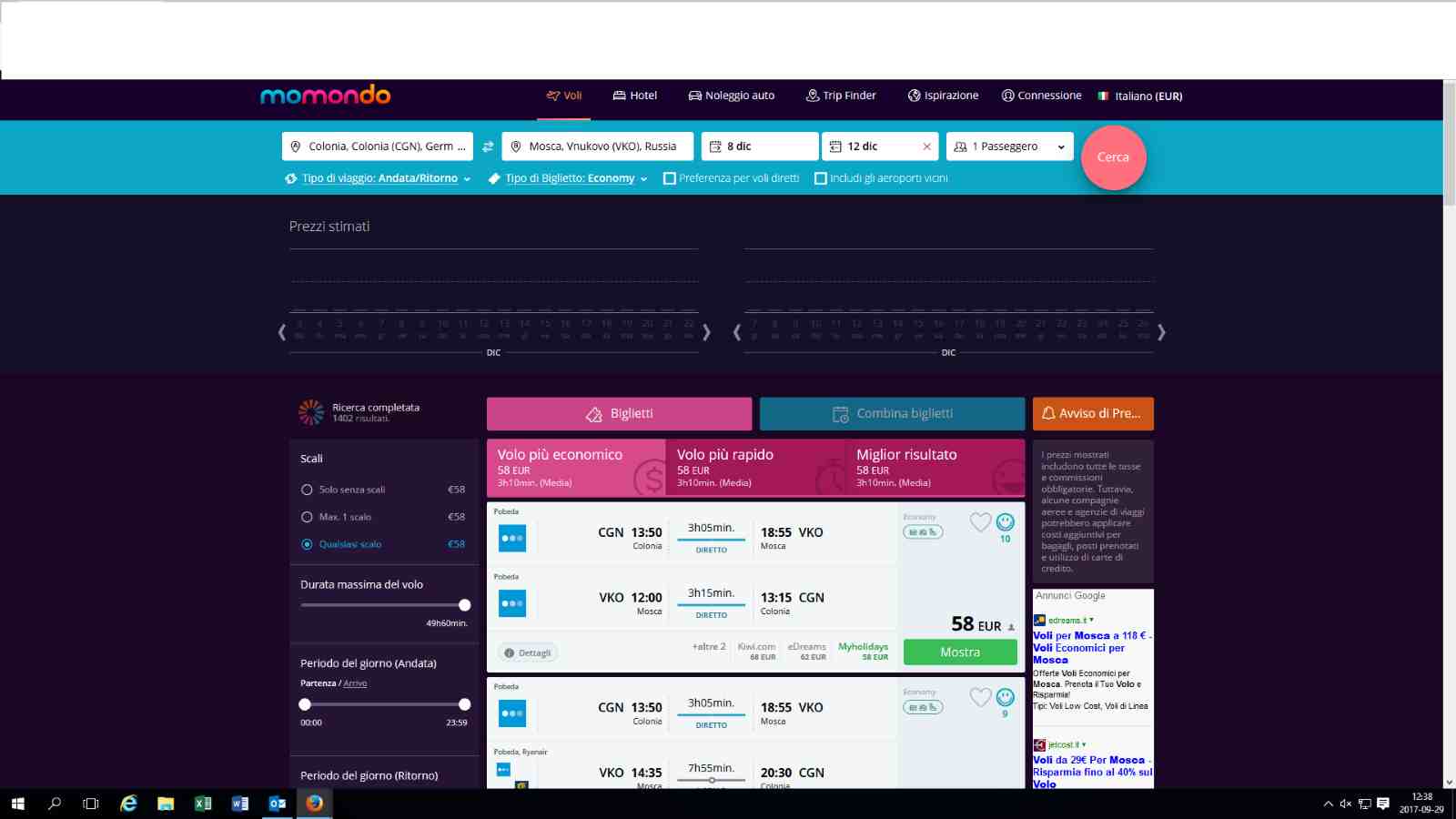Expand Tipo di viaggio Andata/Ritorno menu
Viewport: 1456px width, 819px height.
[x=378, y=178]
